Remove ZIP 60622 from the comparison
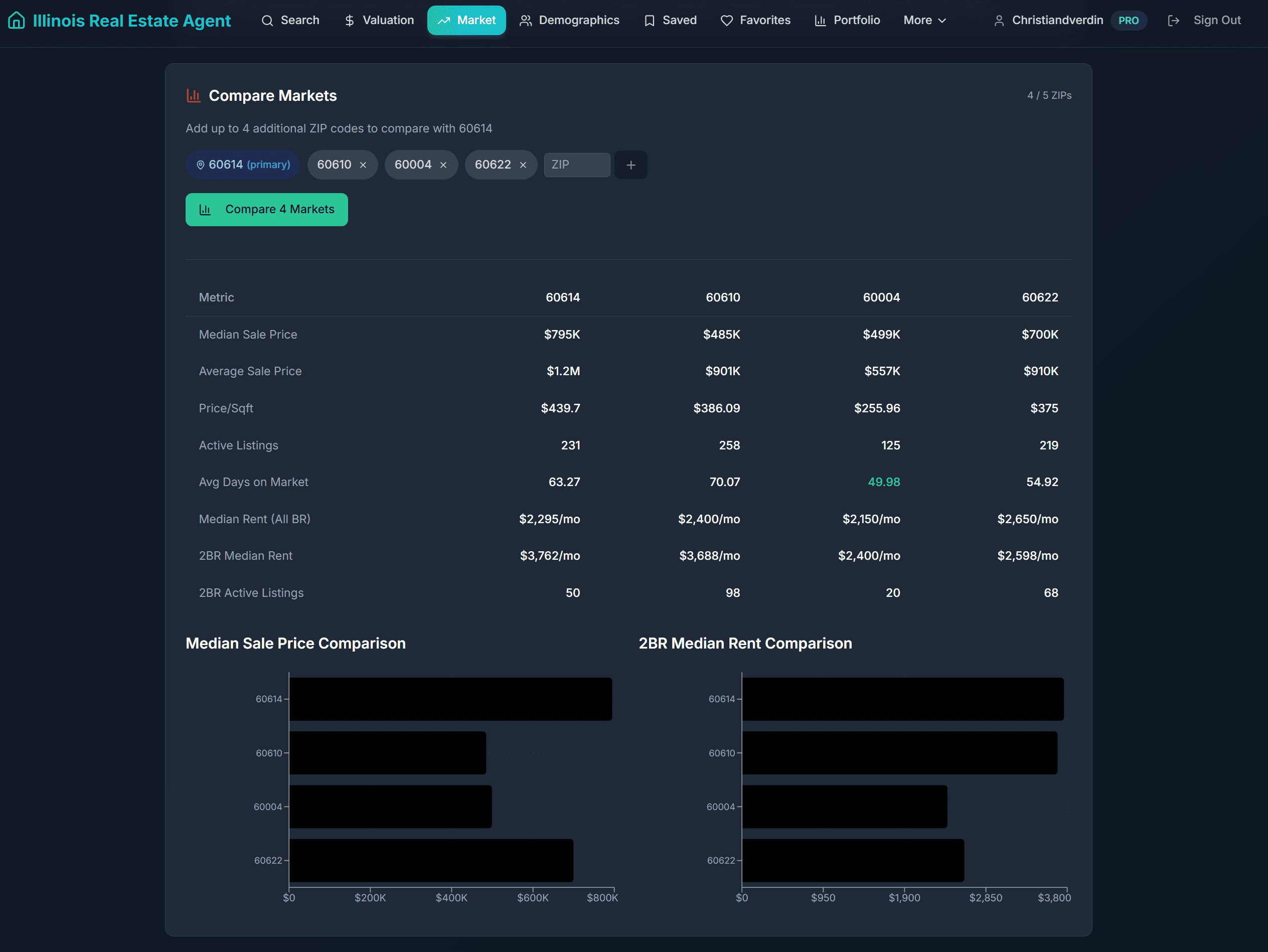 pos(522,165)
